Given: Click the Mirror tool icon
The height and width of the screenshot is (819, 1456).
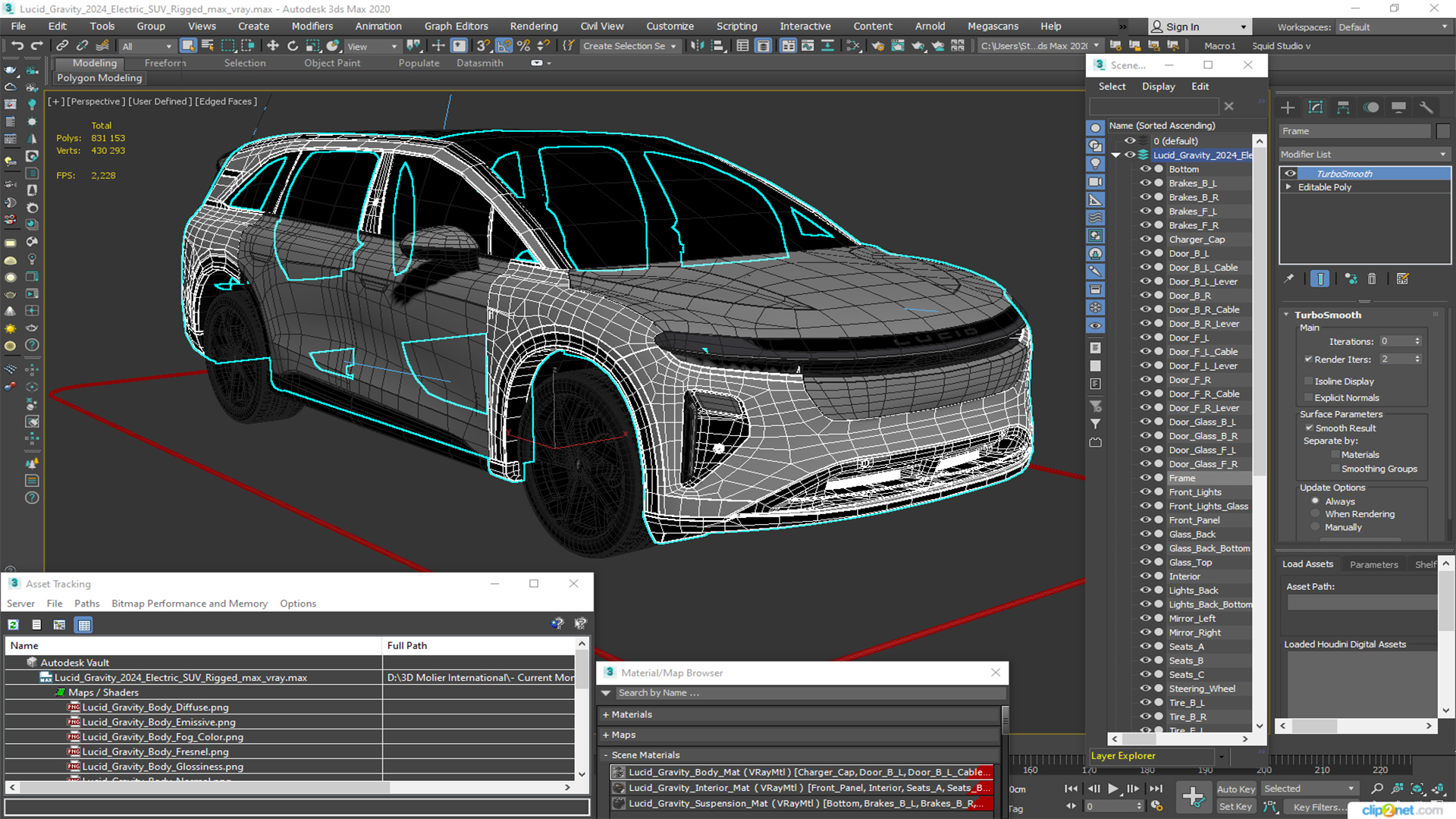Looking at the screenshot, I should [697, 45].
